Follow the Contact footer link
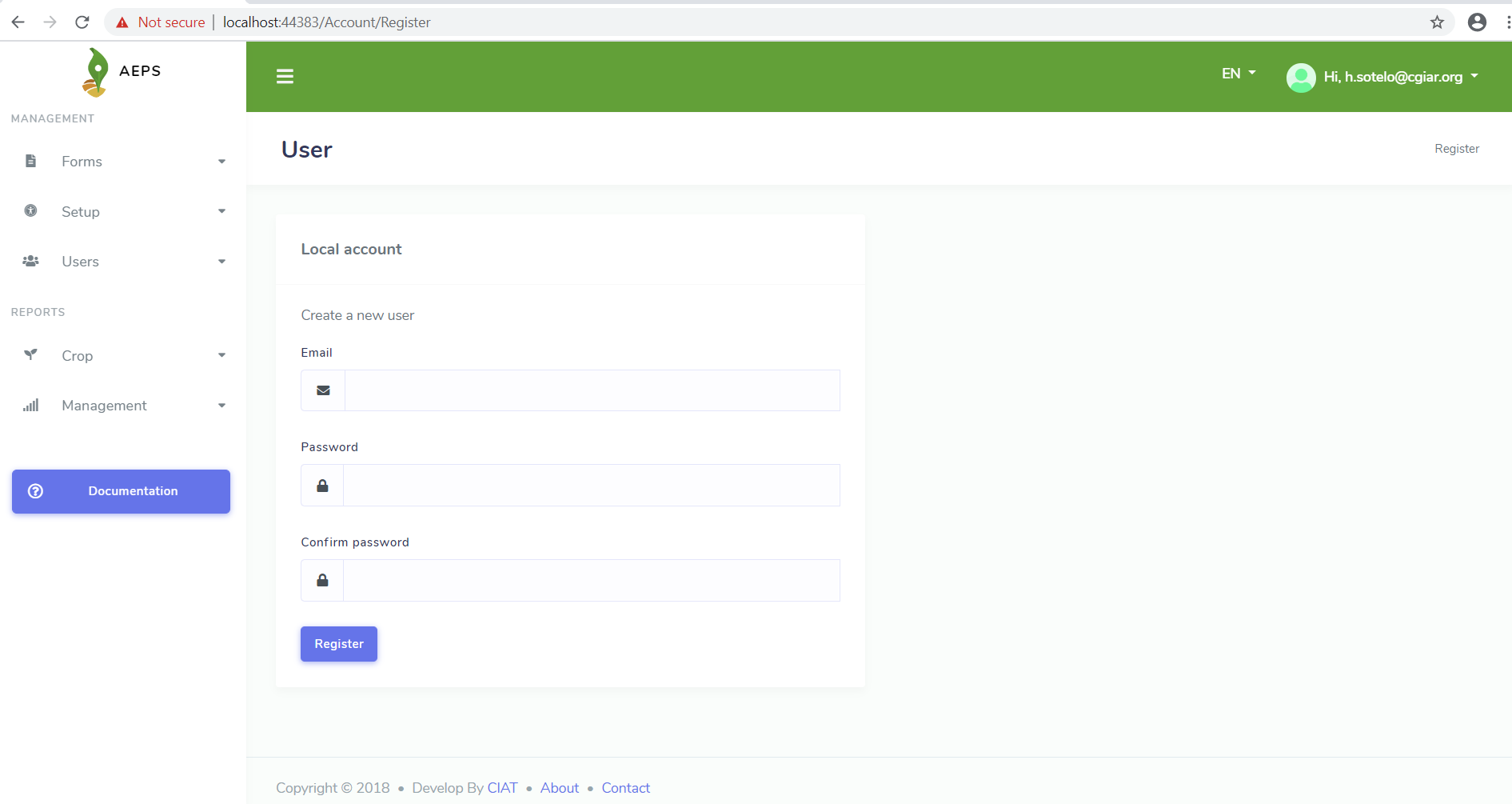This screenshot has width=1512, height=804. point(626,788)
